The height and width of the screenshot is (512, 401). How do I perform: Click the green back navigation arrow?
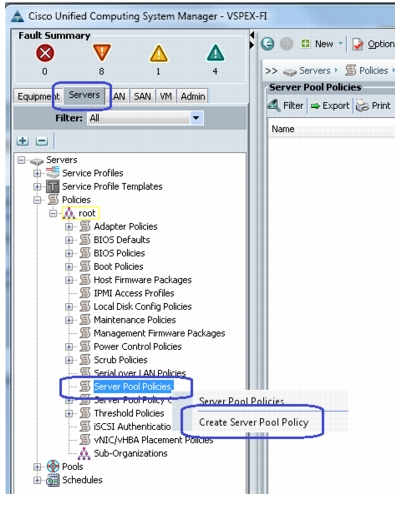267,44
